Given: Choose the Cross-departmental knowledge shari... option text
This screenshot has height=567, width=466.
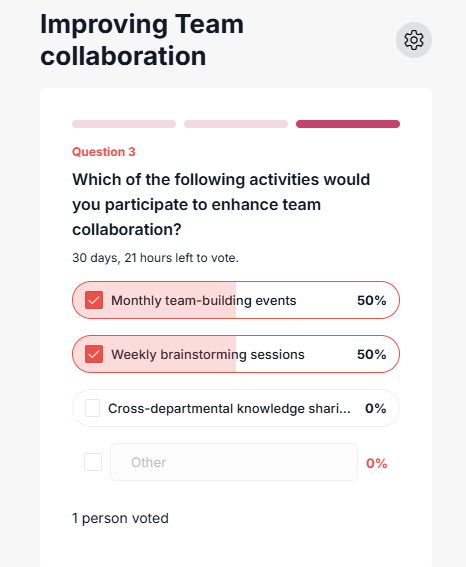Looking at the screenshot, I should click(x=229, y=409).
